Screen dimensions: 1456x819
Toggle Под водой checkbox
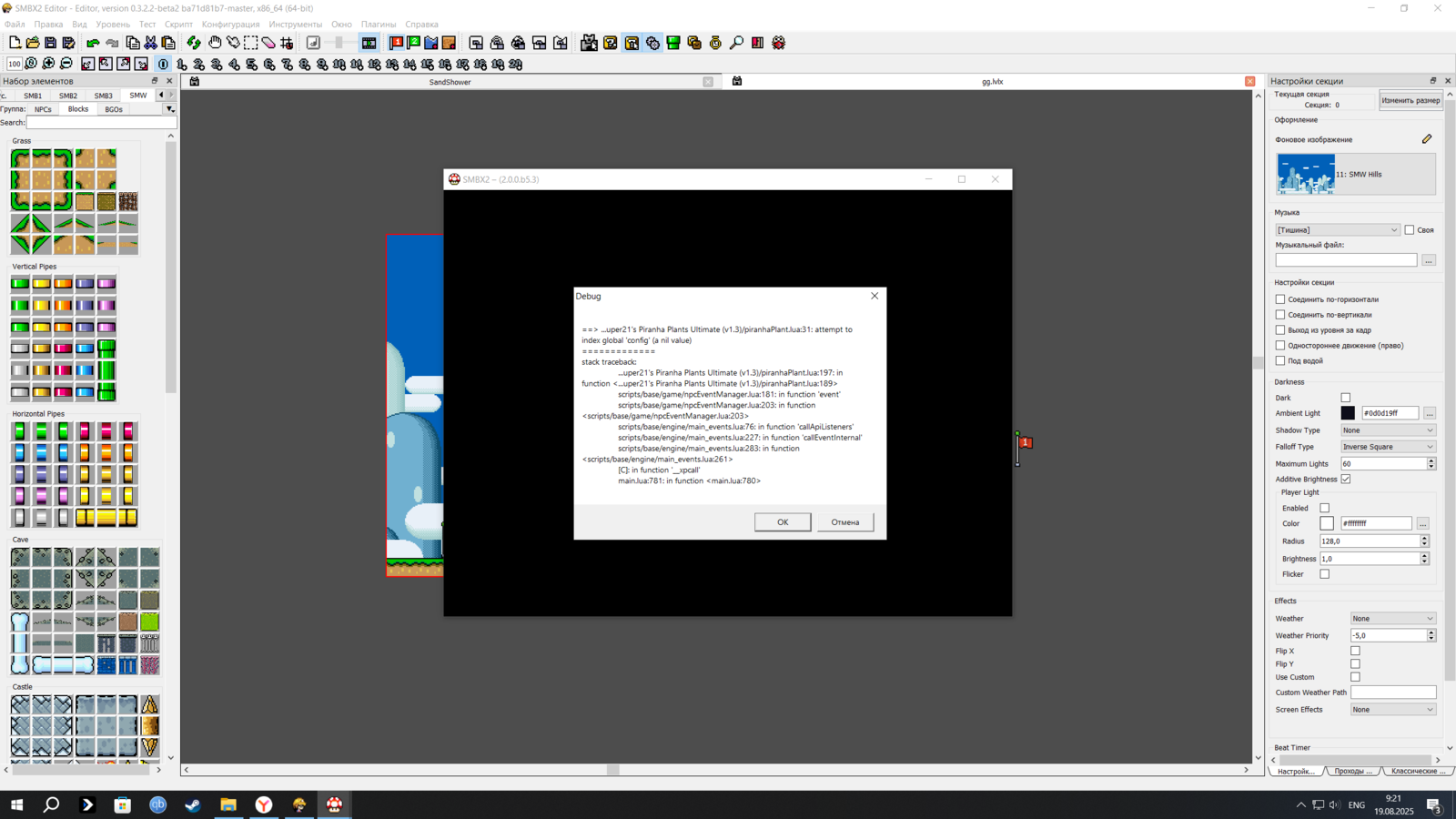[1280, 361]
